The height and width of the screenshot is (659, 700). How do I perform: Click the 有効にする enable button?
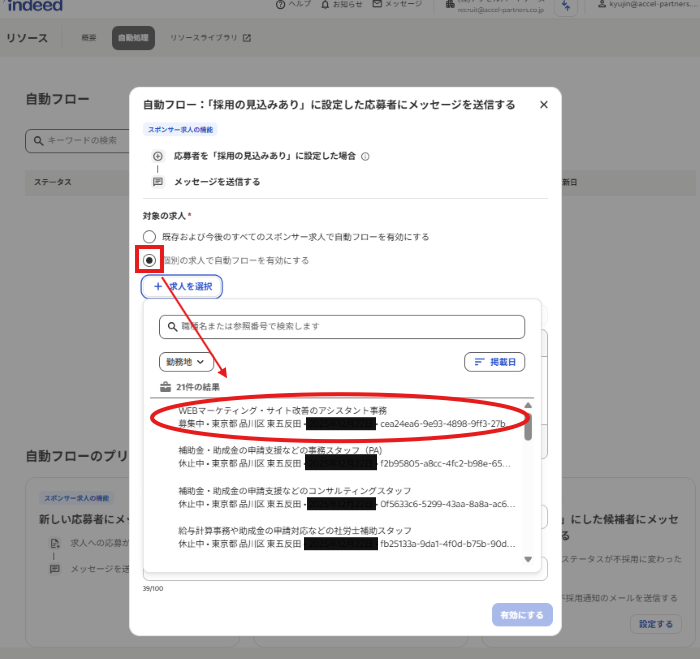(x=521, y=615)
